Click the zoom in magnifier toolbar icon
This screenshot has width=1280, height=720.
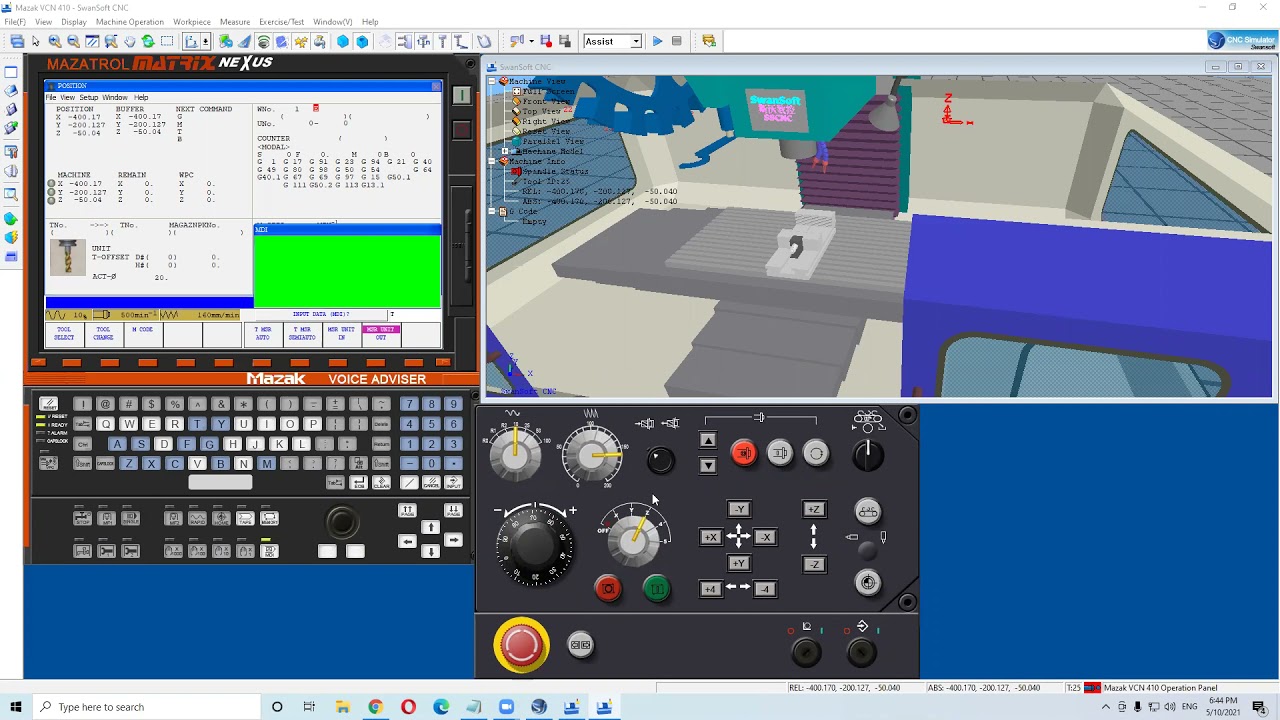55,41
